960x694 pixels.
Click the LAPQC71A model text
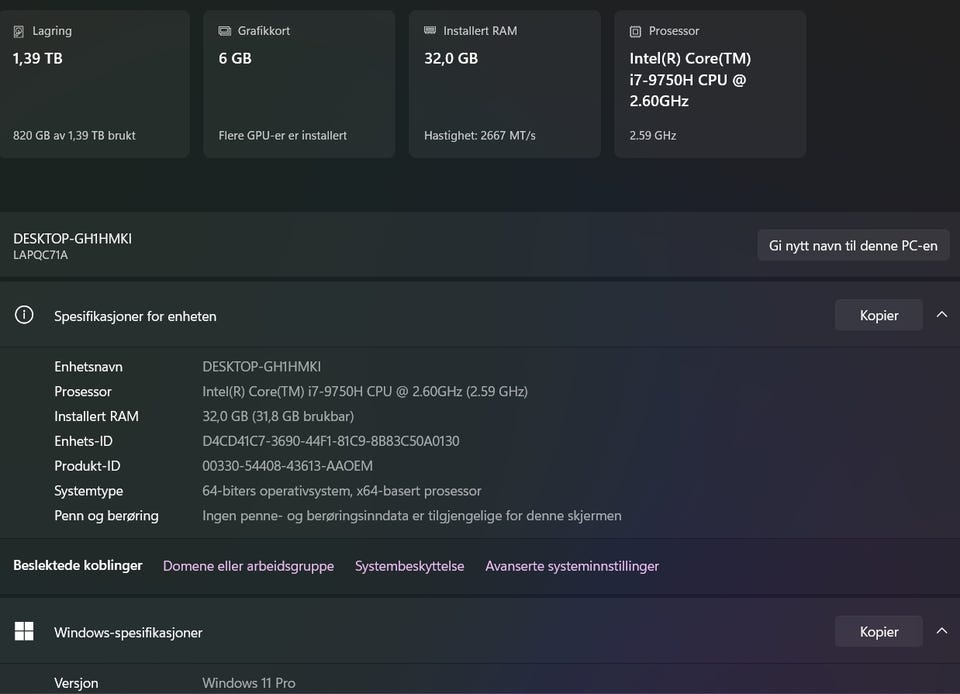point(40,255)
